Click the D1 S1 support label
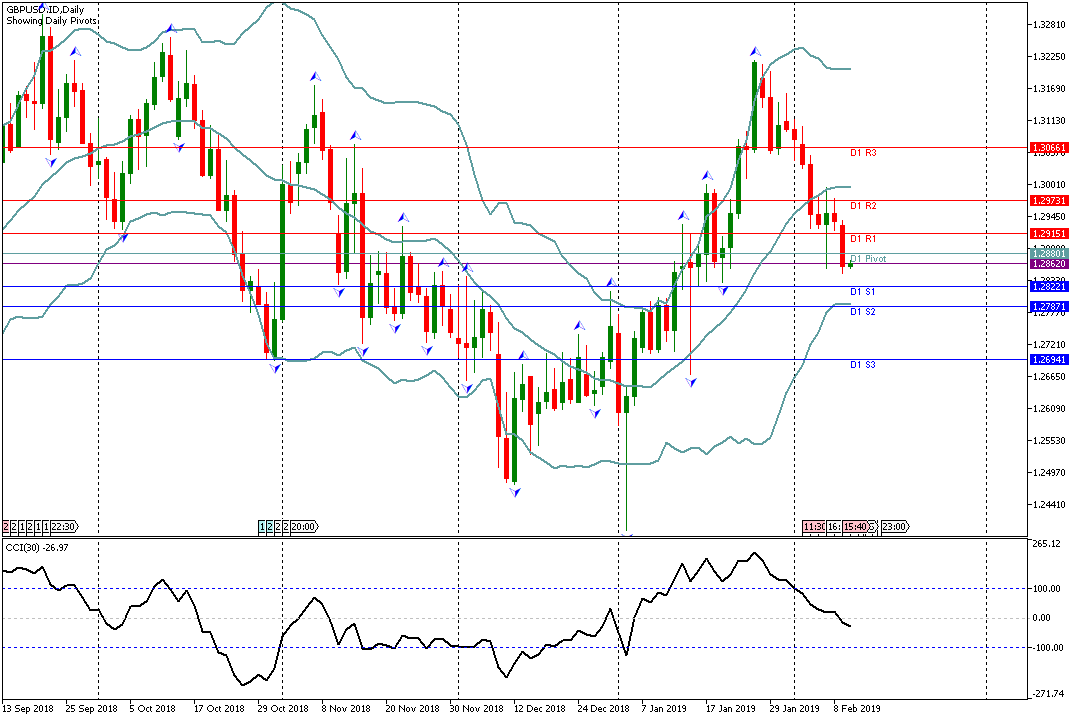 point(863,292)
